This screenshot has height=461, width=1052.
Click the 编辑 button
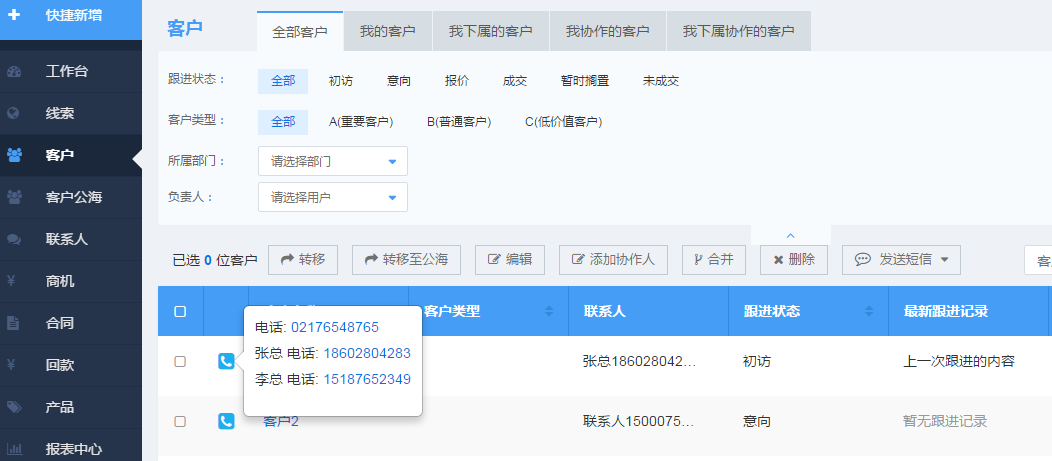point(510,260)
